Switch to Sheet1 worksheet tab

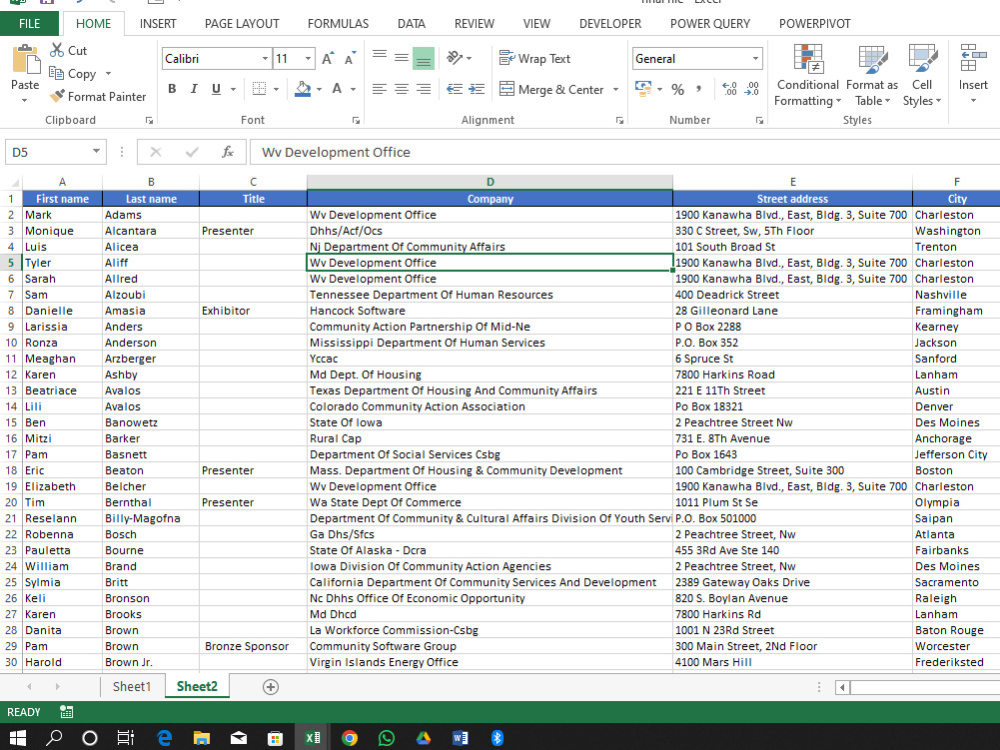(x=131, y=686)
